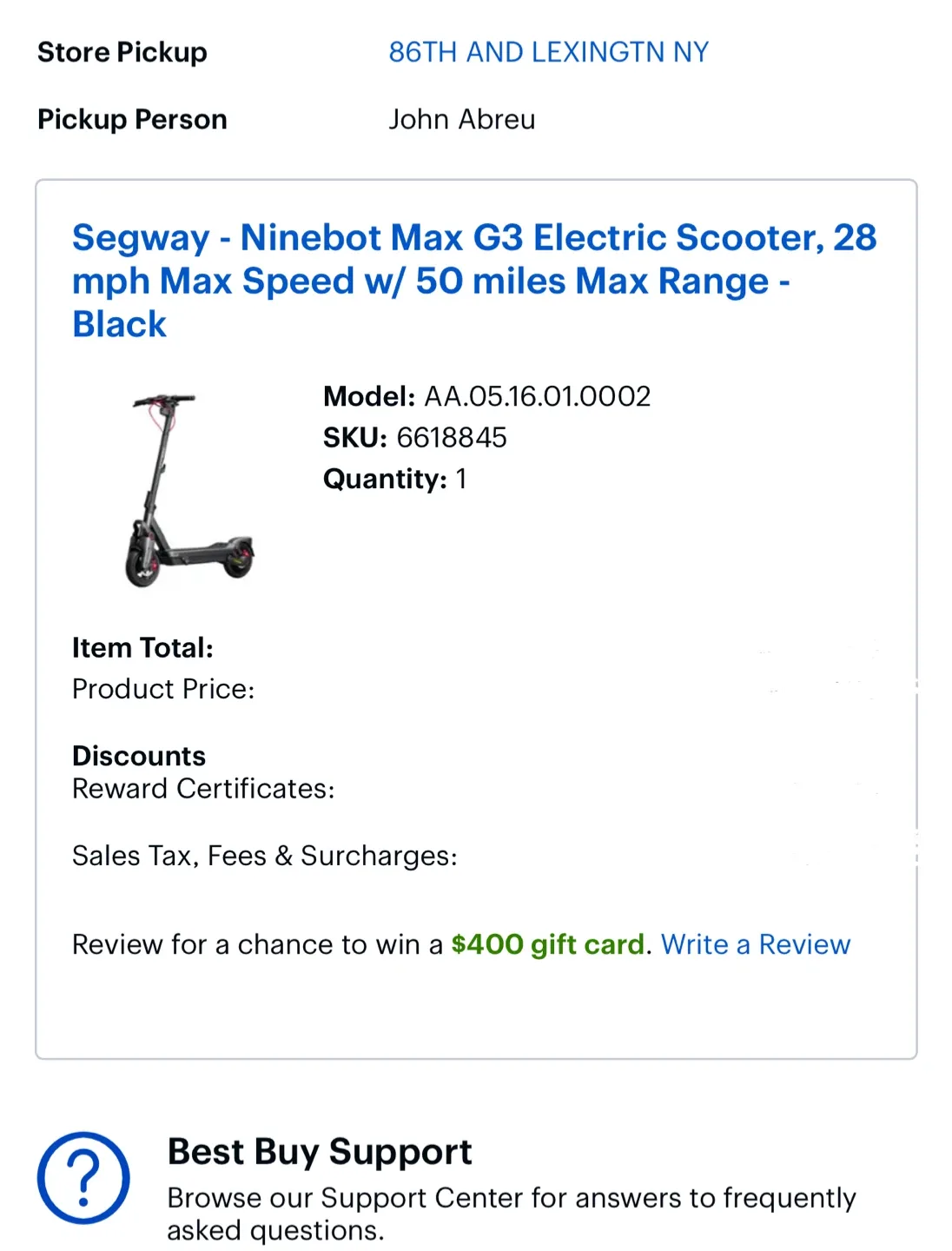This screenshot has width=952, height=1251.
Task: Click the Write a Review link
Action: (x=755, y=944)
